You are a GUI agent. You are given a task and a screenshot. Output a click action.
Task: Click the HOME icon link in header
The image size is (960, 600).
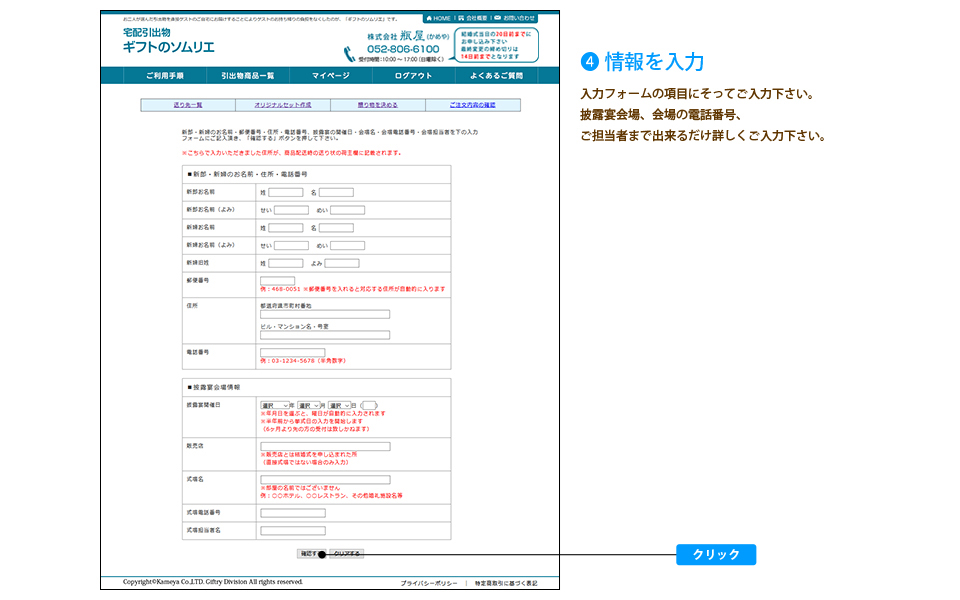point(438,18)
